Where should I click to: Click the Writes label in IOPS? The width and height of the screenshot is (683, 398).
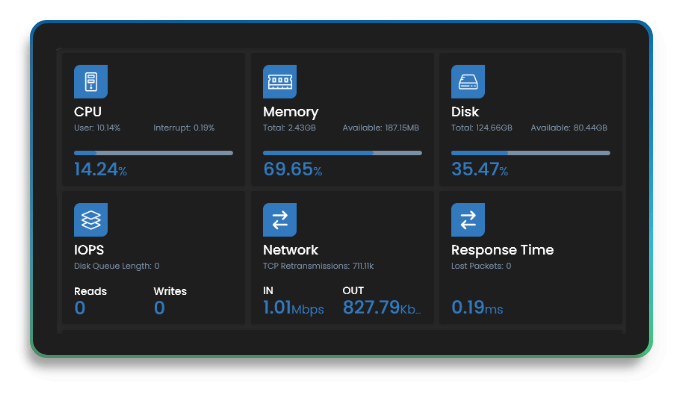pyautogui.click(x=170, y=291)
